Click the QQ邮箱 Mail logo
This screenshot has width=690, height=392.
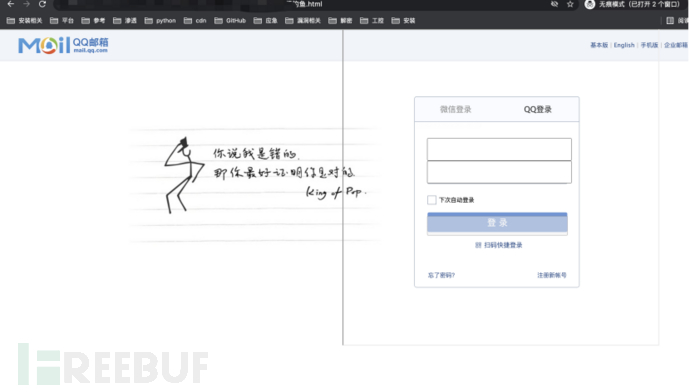tap(63, 45)
